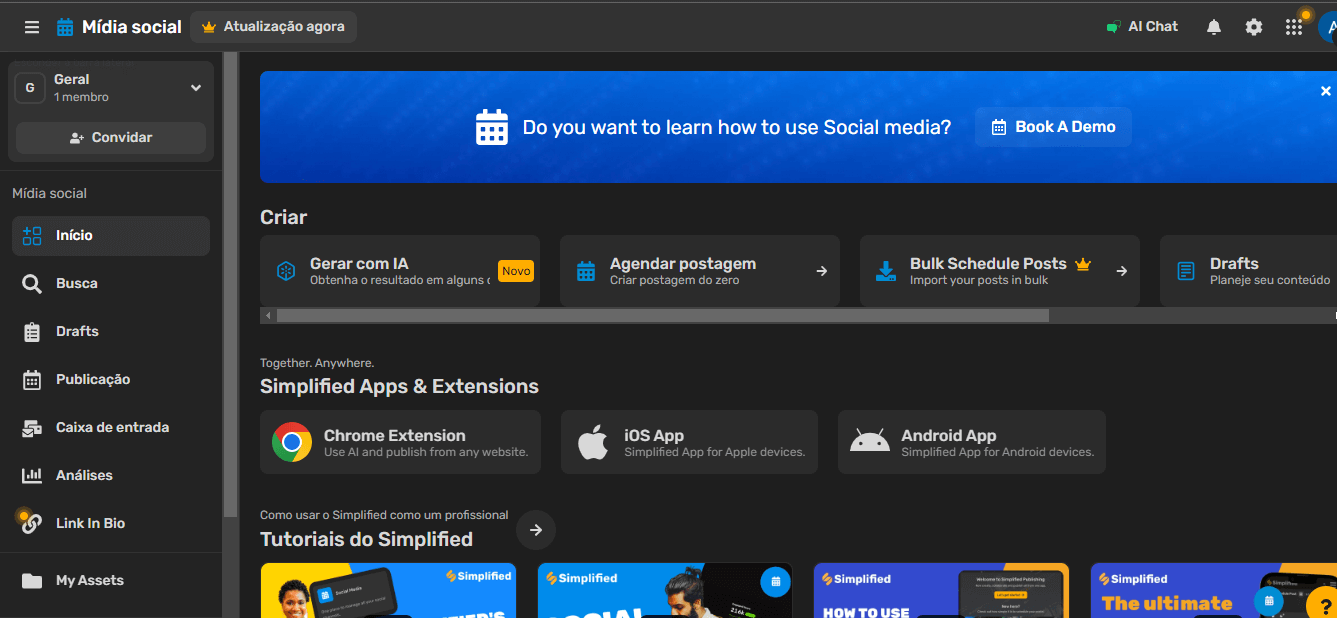Click the Gerar com IA hexagon icon
Image resolution: width=1337 pixels, height=618 pixels.
click(x=286, y=271)
